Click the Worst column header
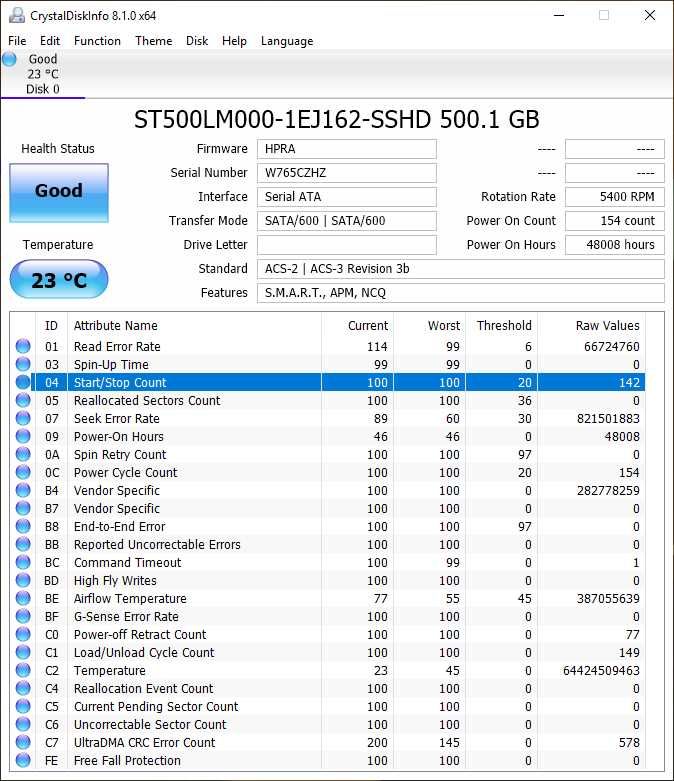Screen dimensions: 674x781 point(430,325)
